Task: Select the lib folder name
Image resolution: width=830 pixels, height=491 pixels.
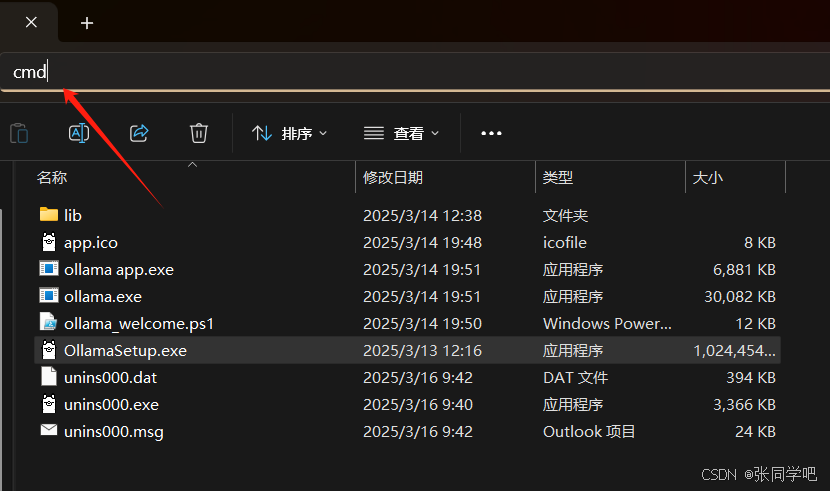Action: [x=73, y=215]
